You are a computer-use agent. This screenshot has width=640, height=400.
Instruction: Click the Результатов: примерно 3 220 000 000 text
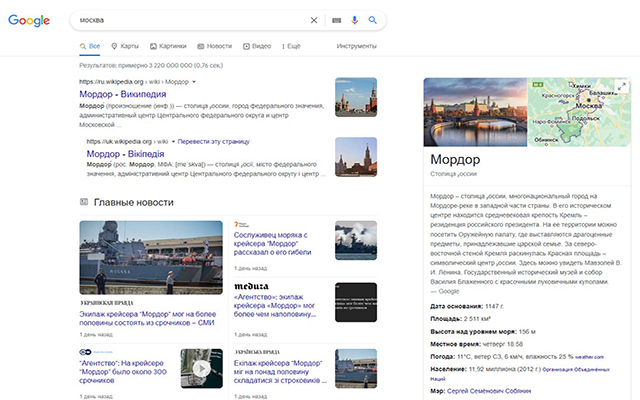(151, 65)
